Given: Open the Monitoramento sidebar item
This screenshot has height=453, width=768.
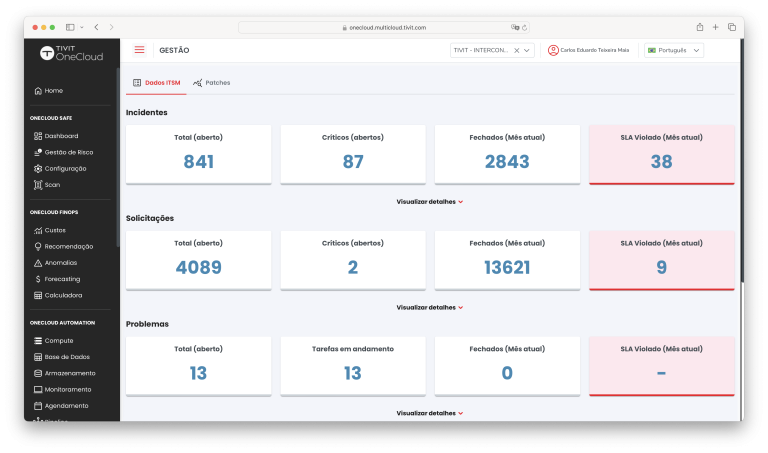Looking at the screenshot, I should [67, 389].
